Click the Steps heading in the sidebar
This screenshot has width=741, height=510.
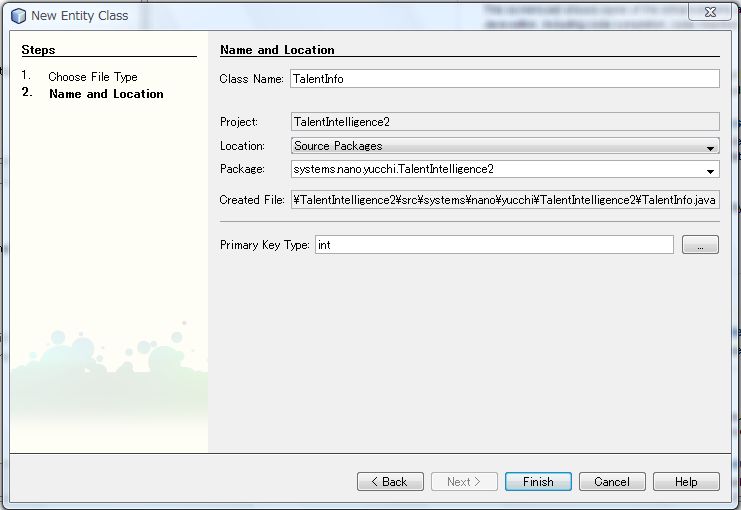coord(38,50)
